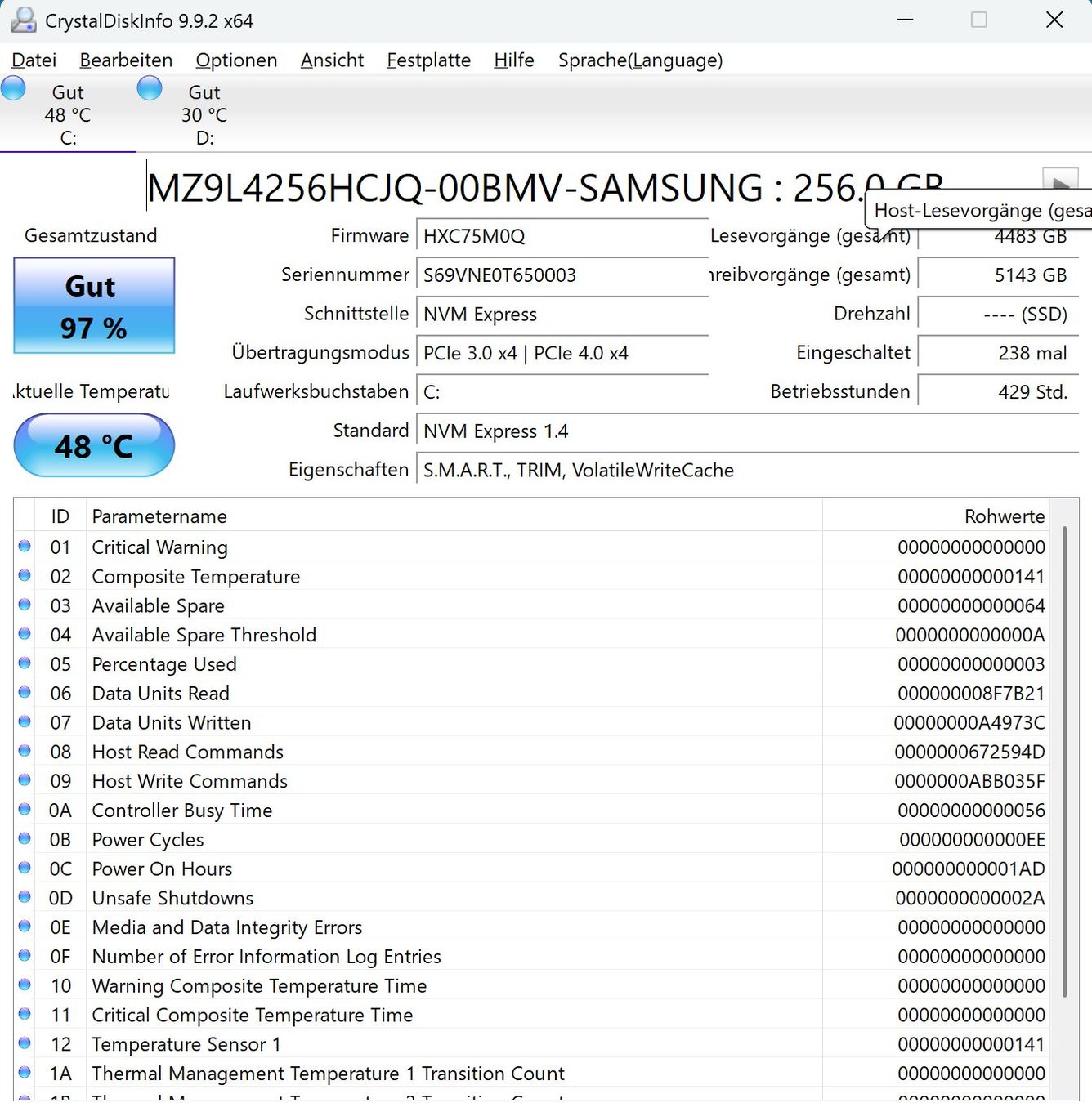Click status orb for Composite Temperature row
The height and width of the screenshot is (1103, 1092).
[25, 575]
